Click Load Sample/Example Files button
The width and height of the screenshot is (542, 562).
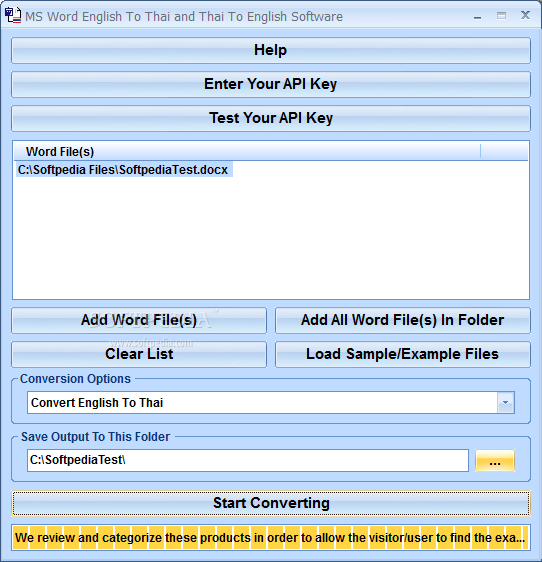403,354
